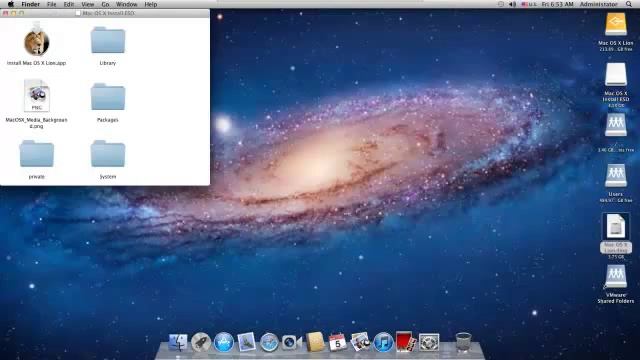Image resolution: width=640 pixels, height=360 pixels.
Task: Open Address Book in the Dock
Action: [x=315, y=342]
